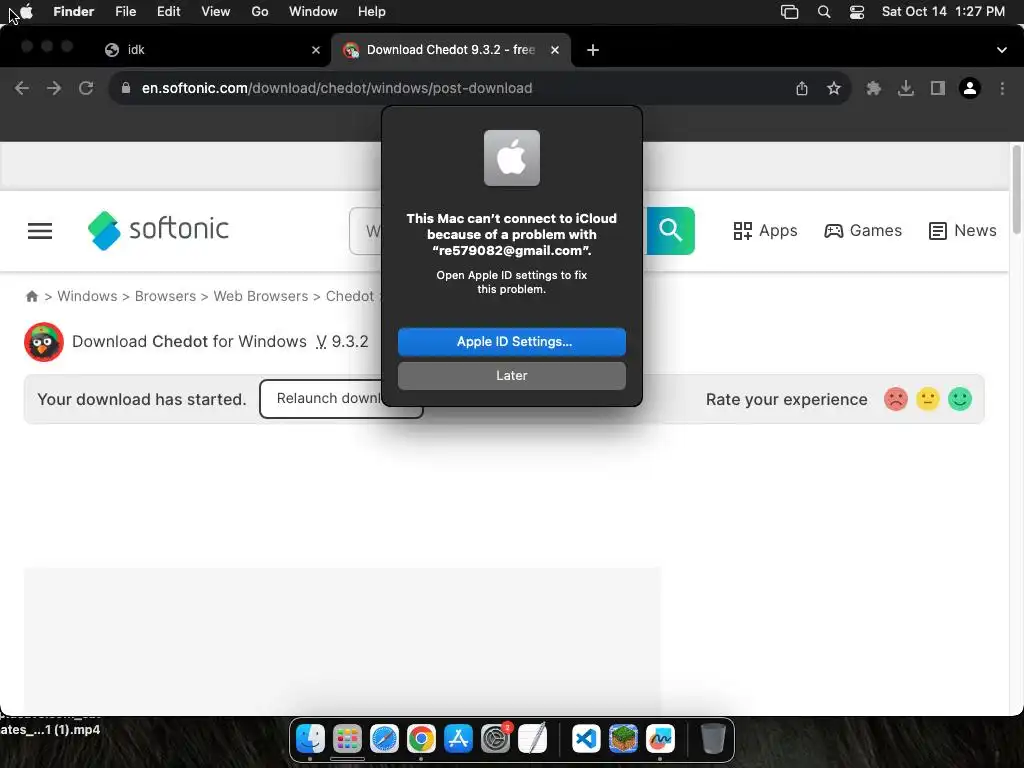
Task: Open the Web Browsers breadcrumb
Action: [261, 296]
